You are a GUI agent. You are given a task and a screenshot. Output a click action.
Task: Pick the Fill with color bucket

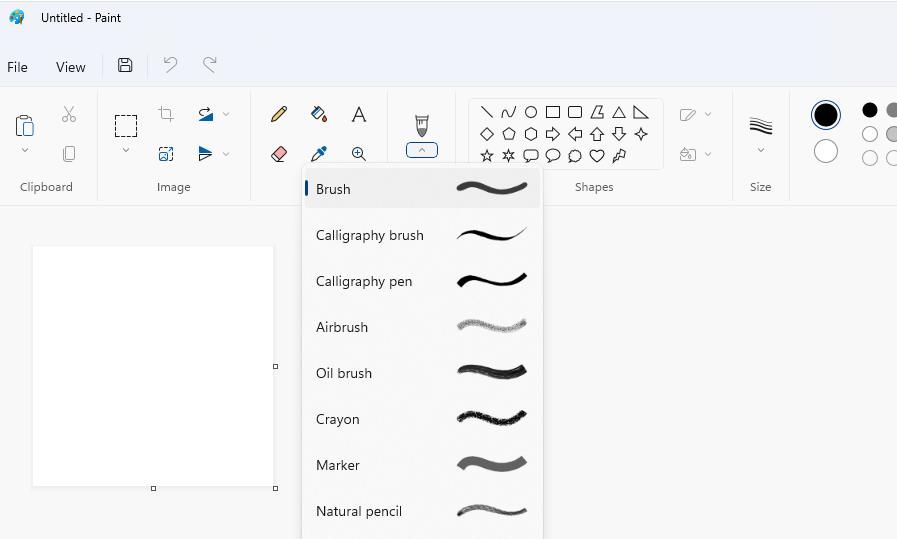319,115
